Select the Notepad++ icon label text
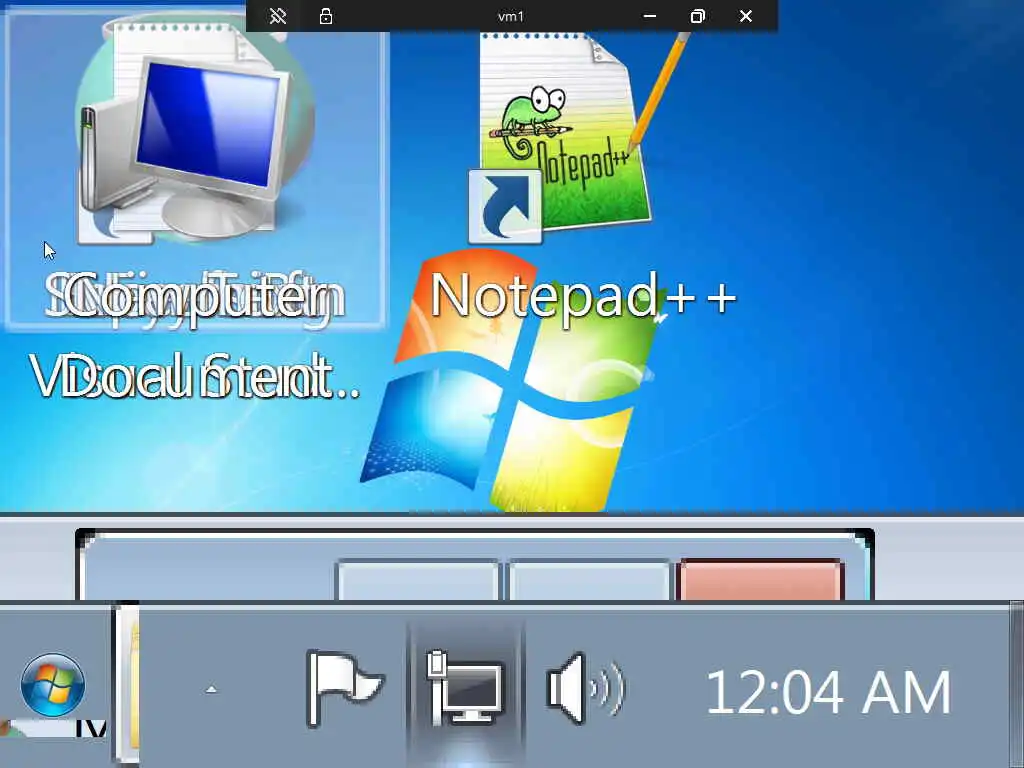 [x=583, y=296]
